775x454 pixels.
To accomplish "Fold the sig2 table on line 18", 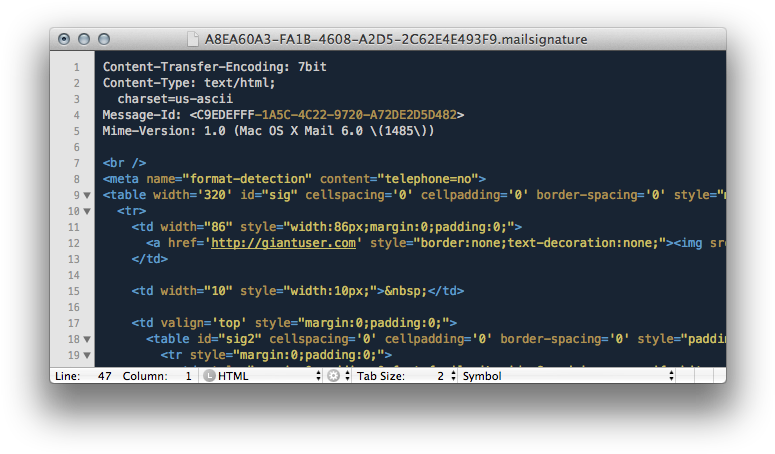I will click(87, 339).
